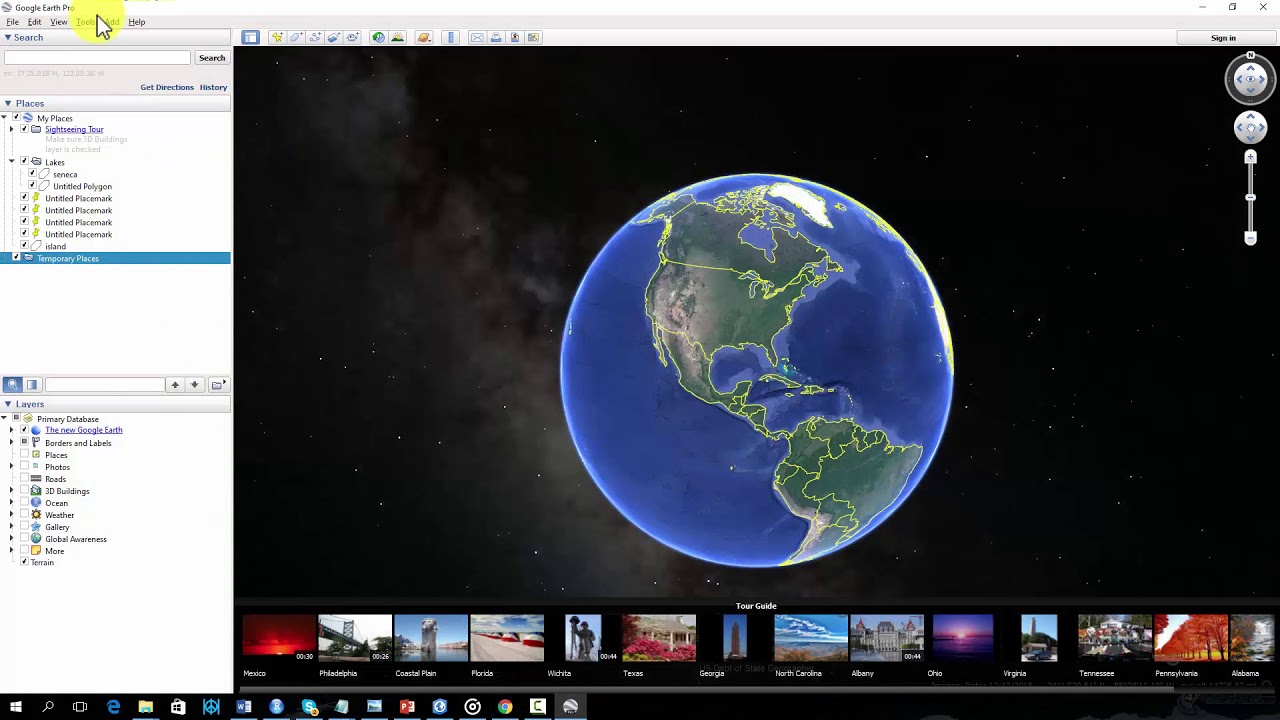Uncheck the Sightseeing Tour checkbox
The width and height of the screenshot is (1280, 720).
click(24, 129)
